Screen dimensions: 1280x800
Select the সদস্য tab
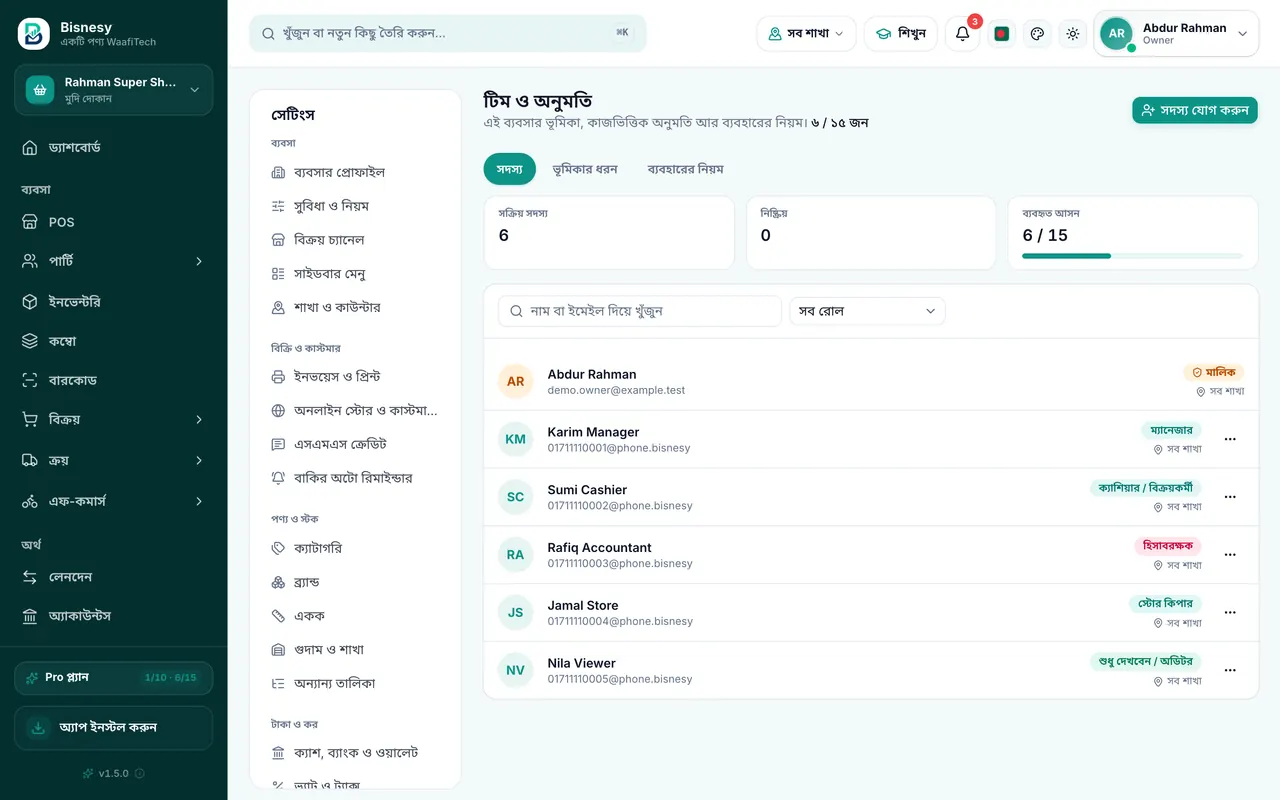coord(509,169)
